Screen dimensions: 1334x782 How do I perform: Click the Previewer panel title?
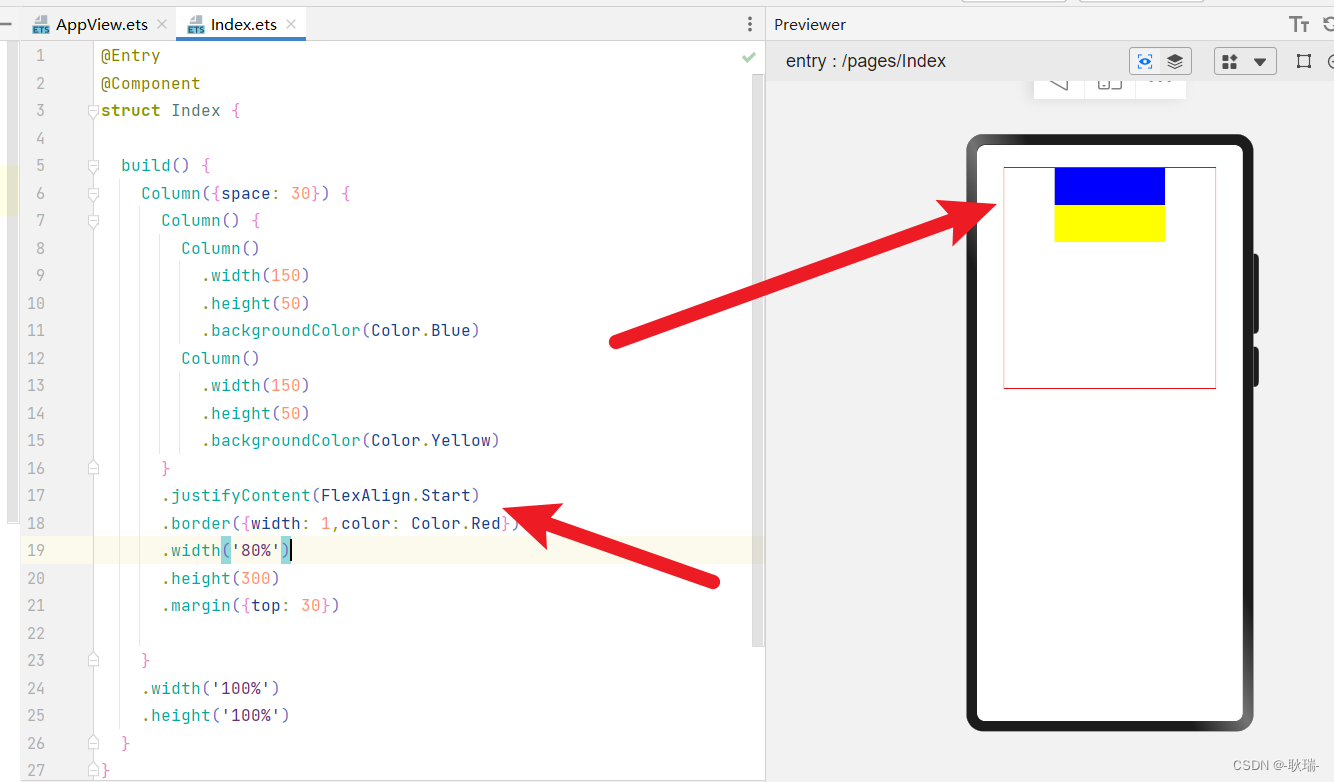[x=810, y=24]
